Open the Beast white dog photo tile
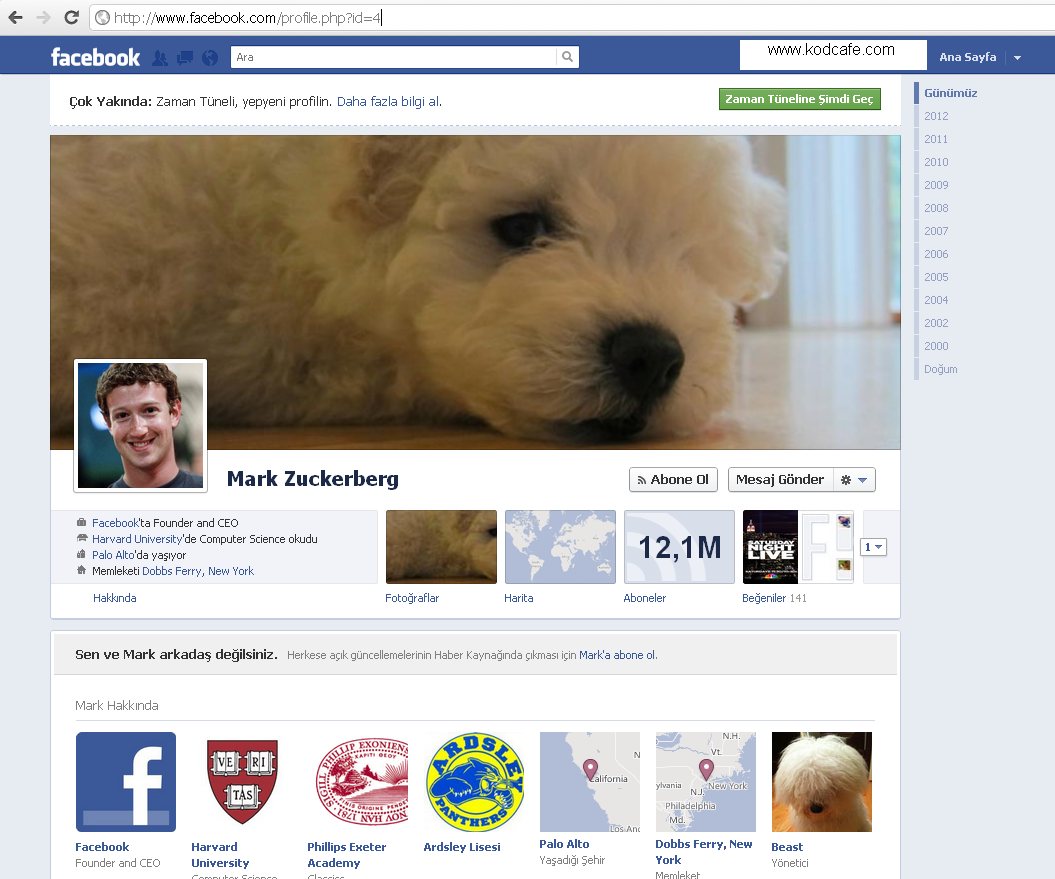Image resolution: width=1055 pixels, height=879 pixels. click(x=822, y=782)
